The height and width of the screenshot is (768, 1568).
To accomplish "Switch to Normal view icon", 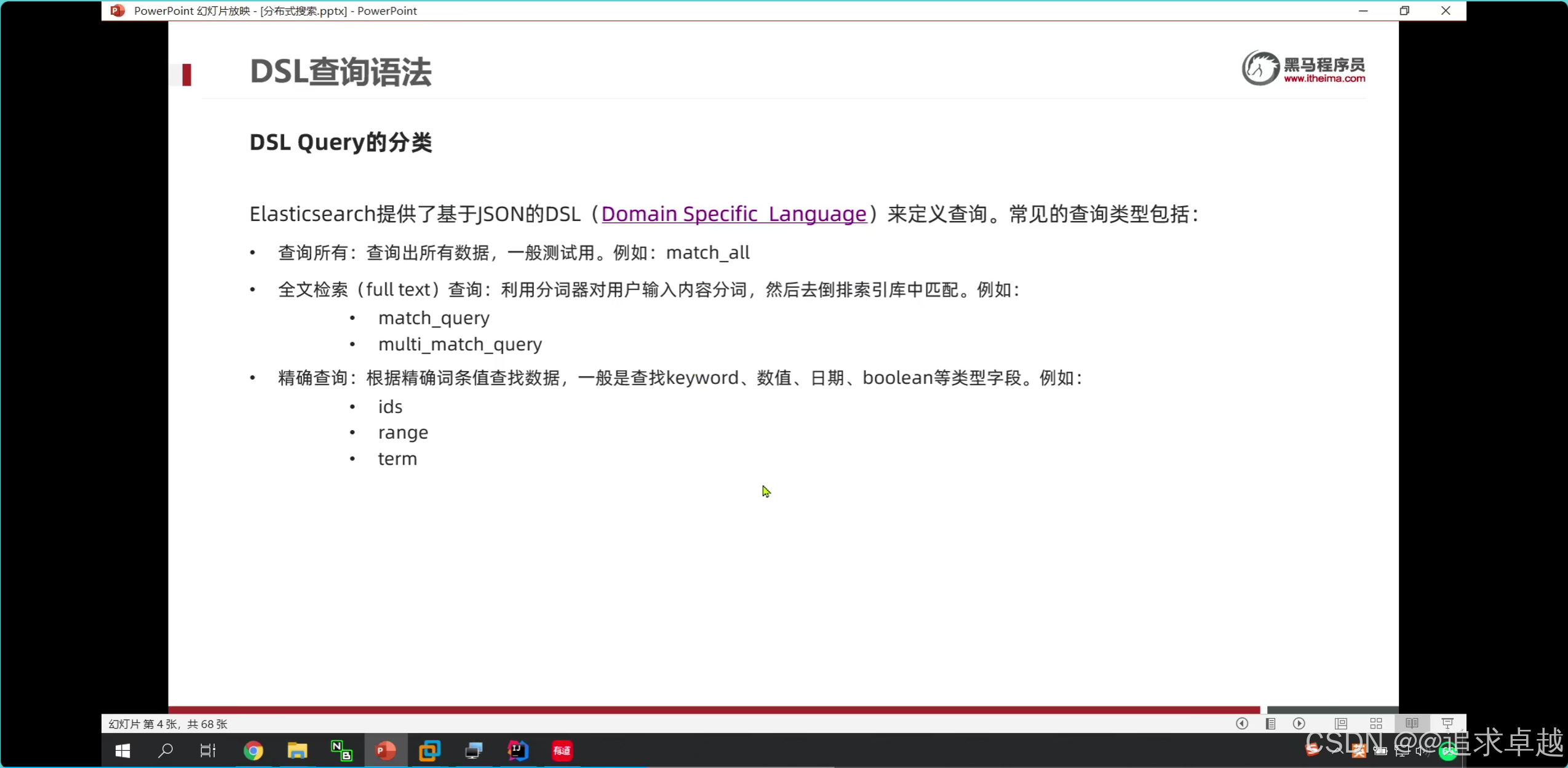I will (1341, 724).
